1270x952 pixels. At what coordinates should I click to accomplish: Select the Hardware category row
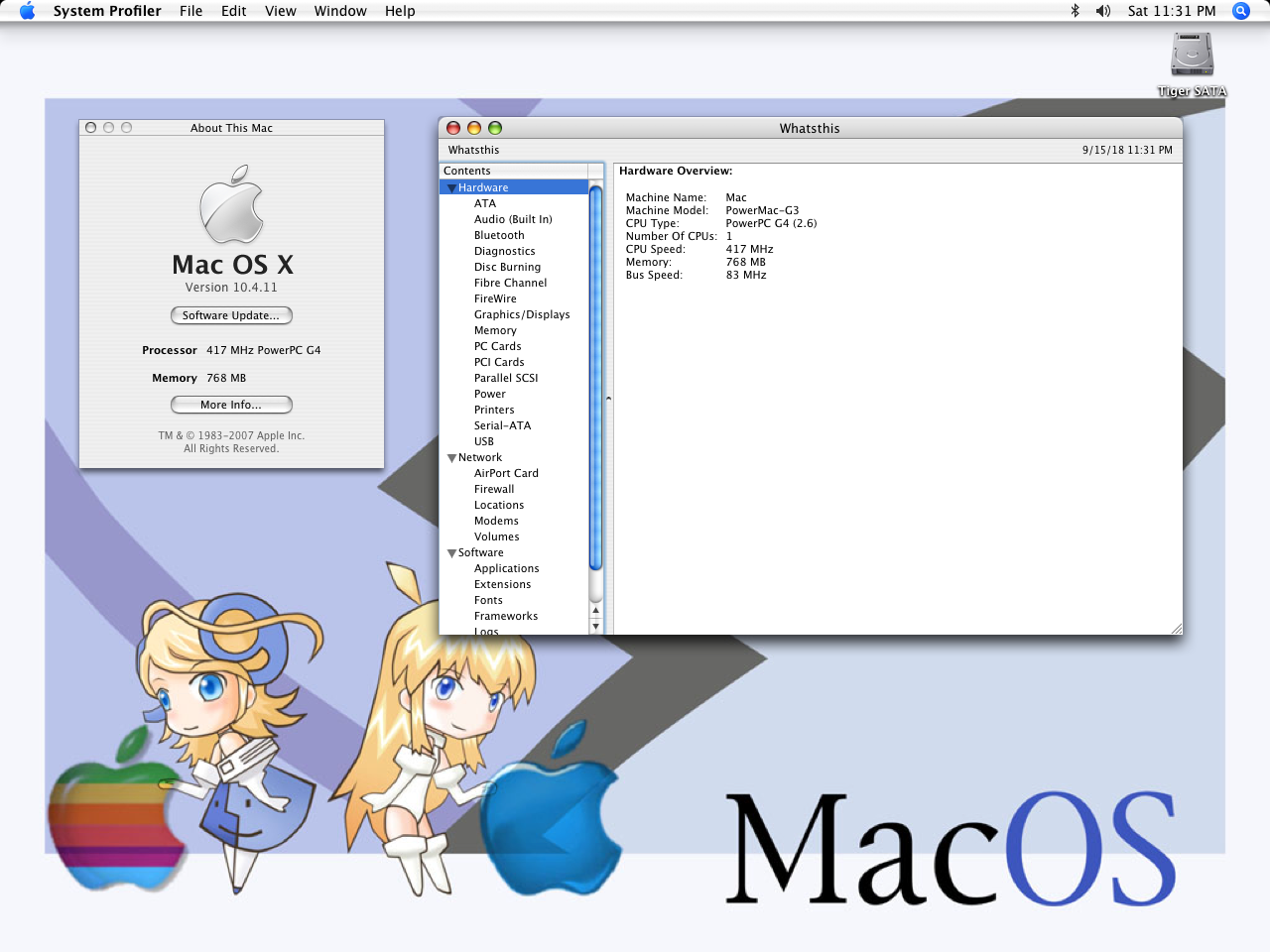[x=514, y=187]
